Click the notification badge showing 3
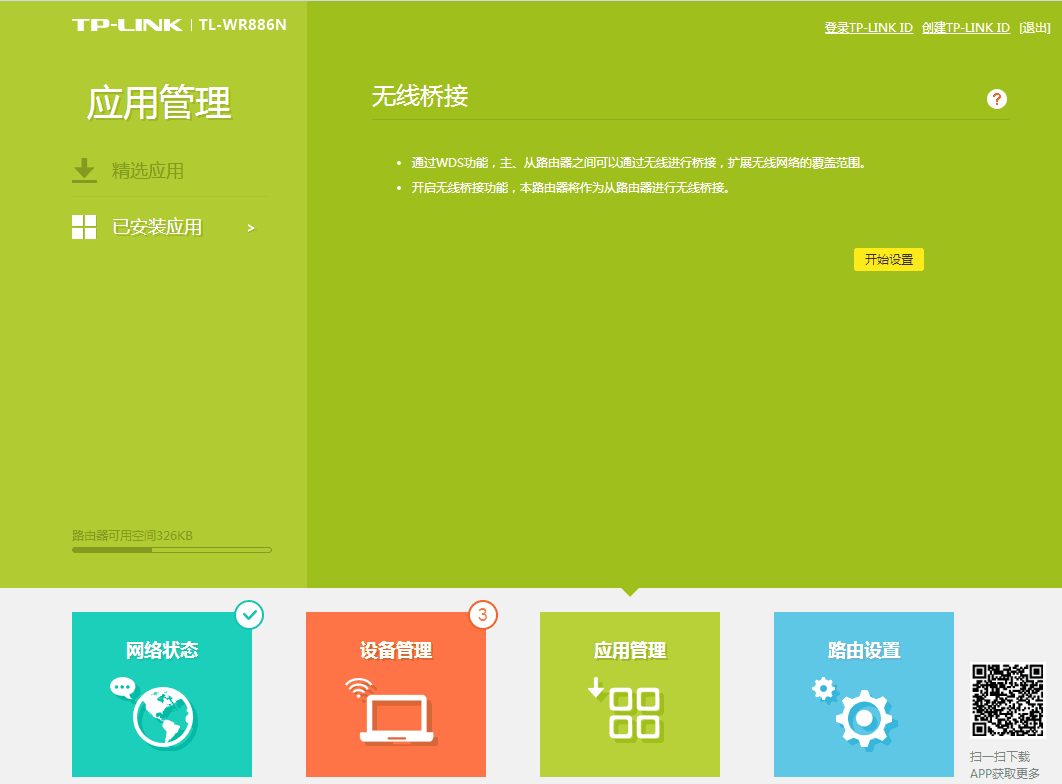1062x784 pixels. point(483,616)
